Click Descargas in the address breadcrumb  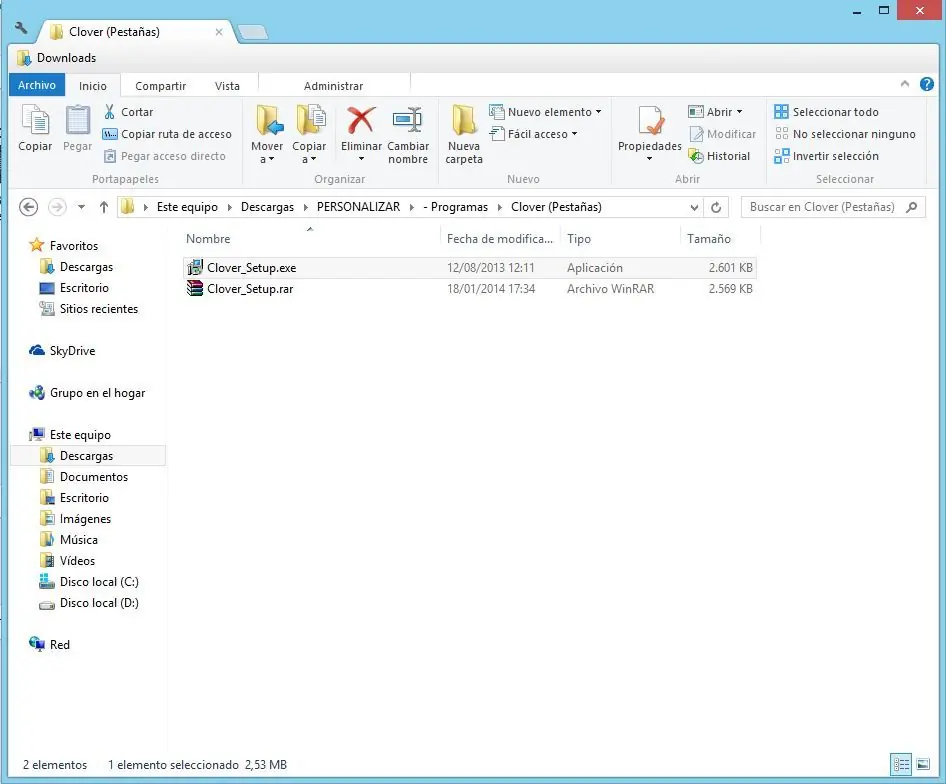pos(267,207)
